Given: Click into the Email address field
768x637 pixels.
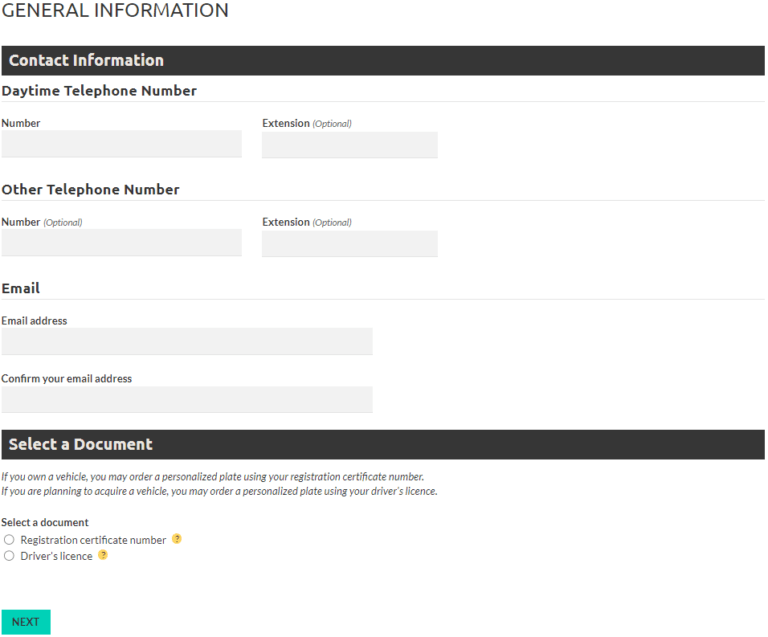Looking at the screenshot, I should coord(187,342).
